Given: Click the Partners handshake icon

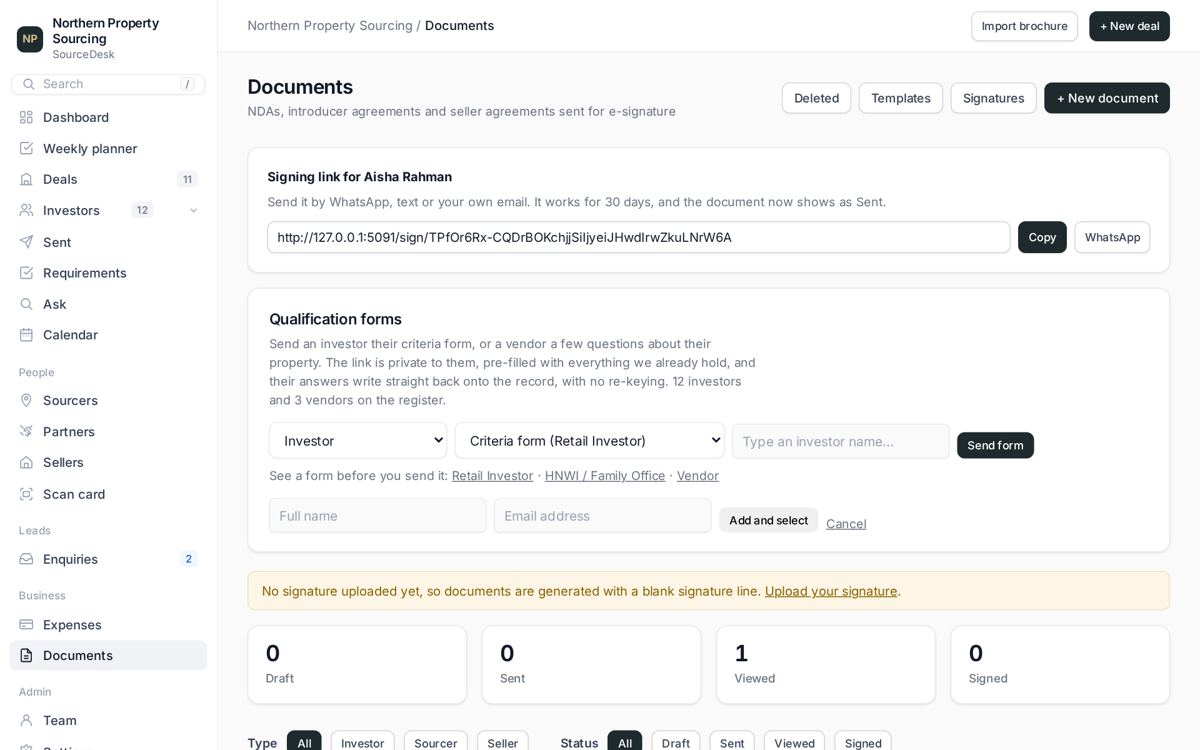Looking at the screenshot, I should (27, 431).
